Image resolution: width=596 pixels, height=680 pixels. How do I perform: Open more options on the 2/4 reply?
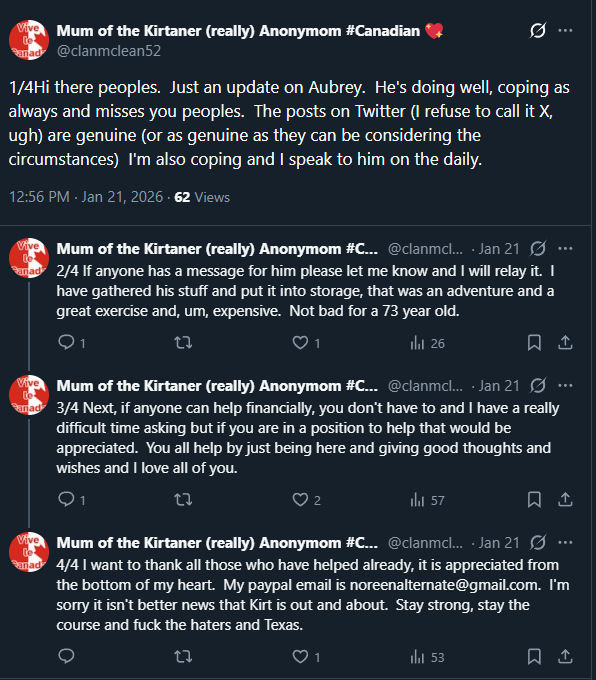(565, 248)
